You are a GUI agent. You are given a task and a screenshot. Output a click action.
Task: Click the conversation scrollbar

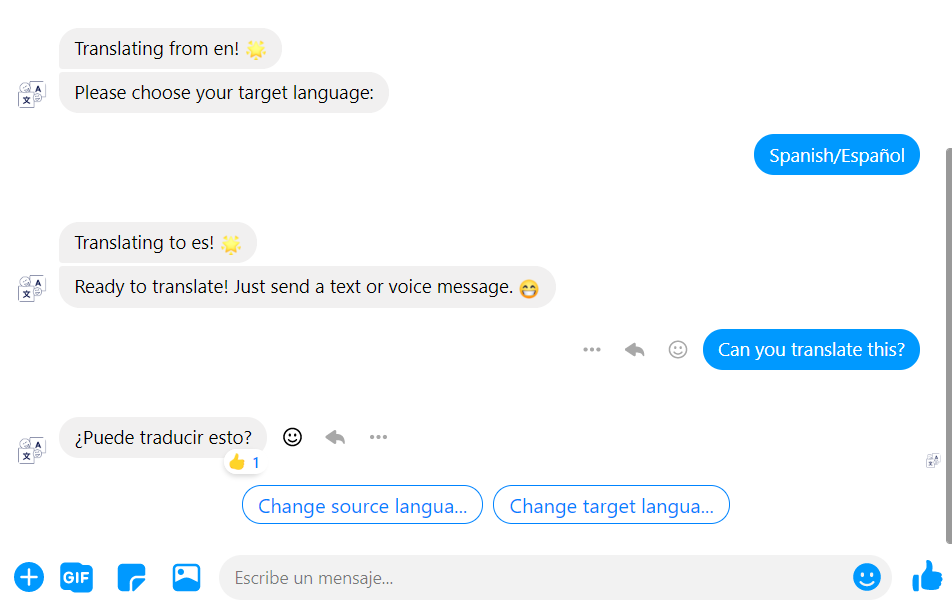coord(948,345)
